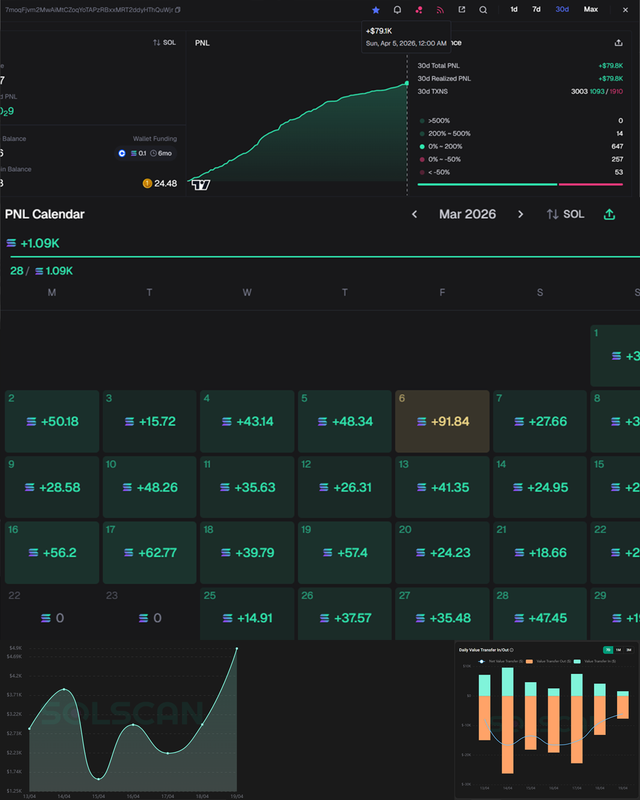Go to previous month in PNL Calendar
The height and width of the screenshot is (800, 640).
pyautogui.click(x=414, y=214)
